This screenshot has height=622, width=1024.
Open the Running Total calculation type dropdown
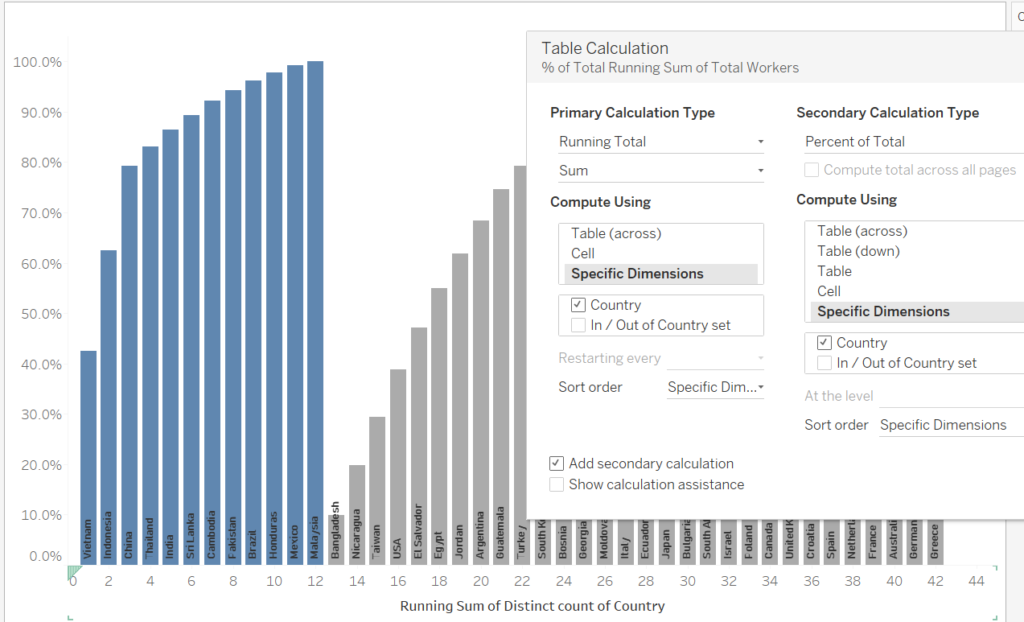coord(661,142)
